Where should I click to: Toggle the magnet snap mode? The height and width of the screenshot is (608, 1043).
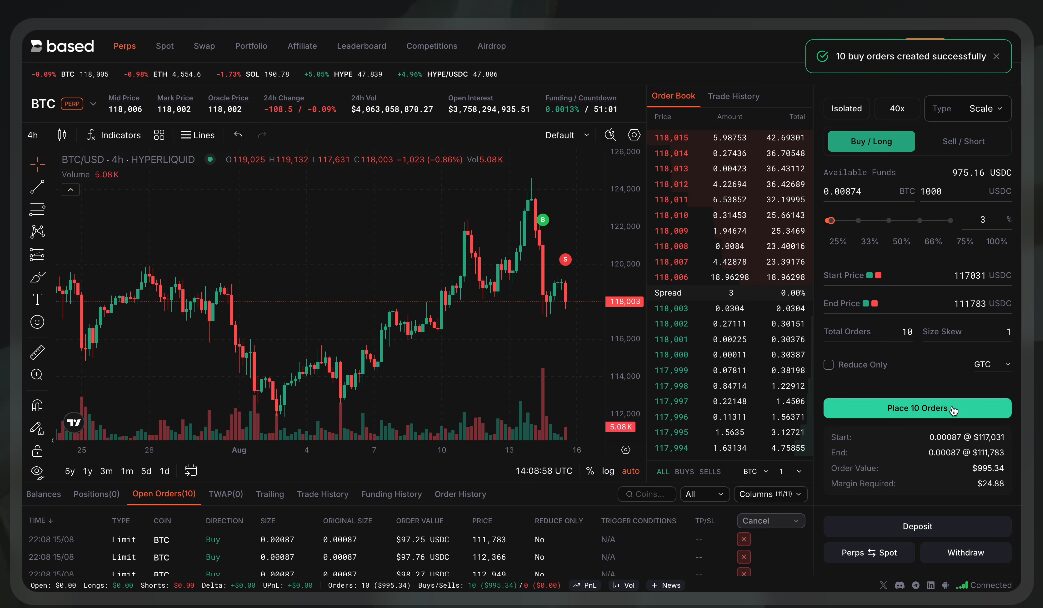(37, 405)
